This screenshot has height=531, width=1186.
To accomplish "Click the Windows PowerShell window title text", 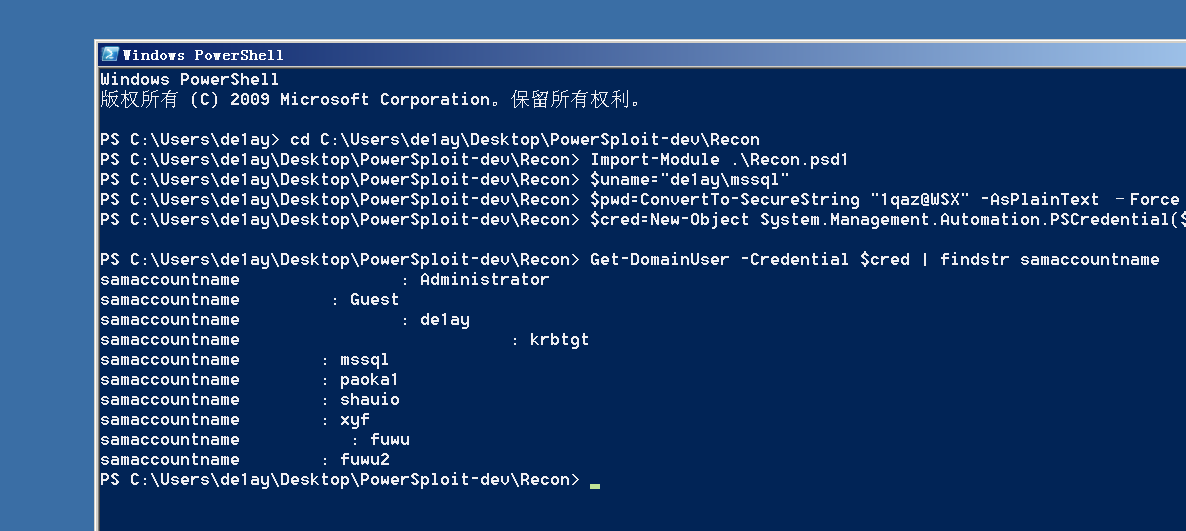I will click(x=203, y=55).
